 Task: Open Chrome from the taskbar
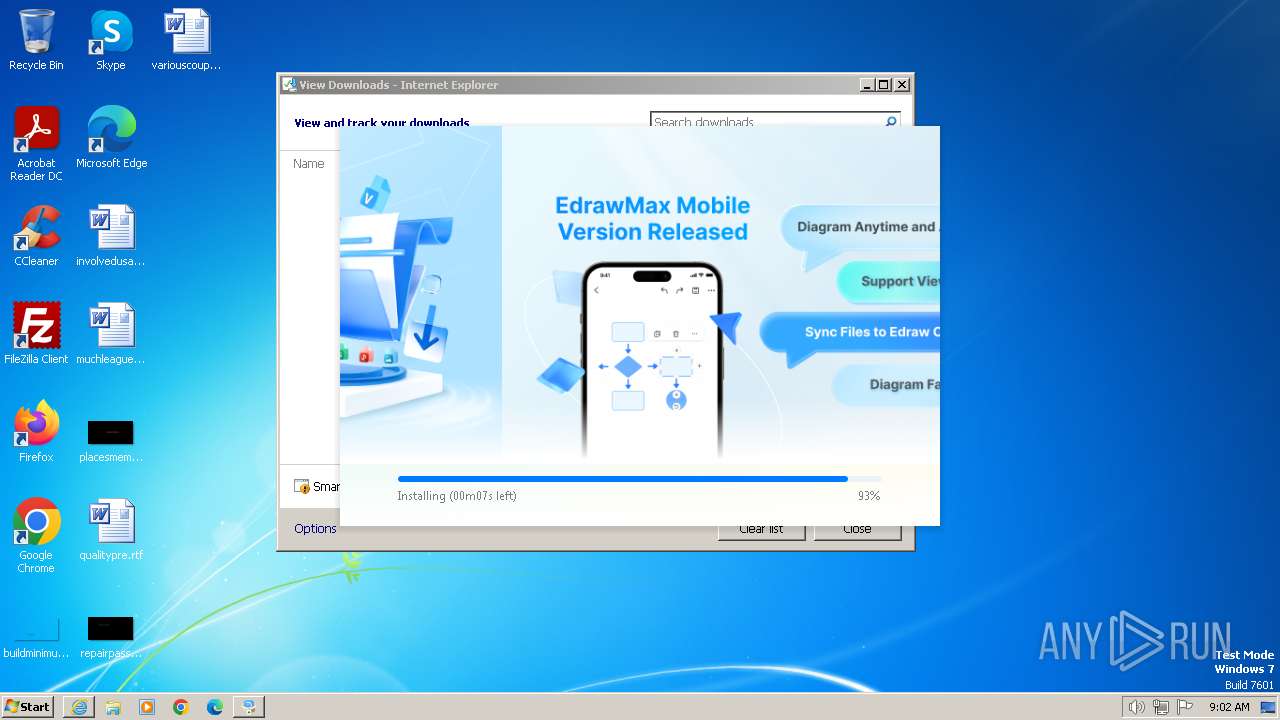[181, 707]
